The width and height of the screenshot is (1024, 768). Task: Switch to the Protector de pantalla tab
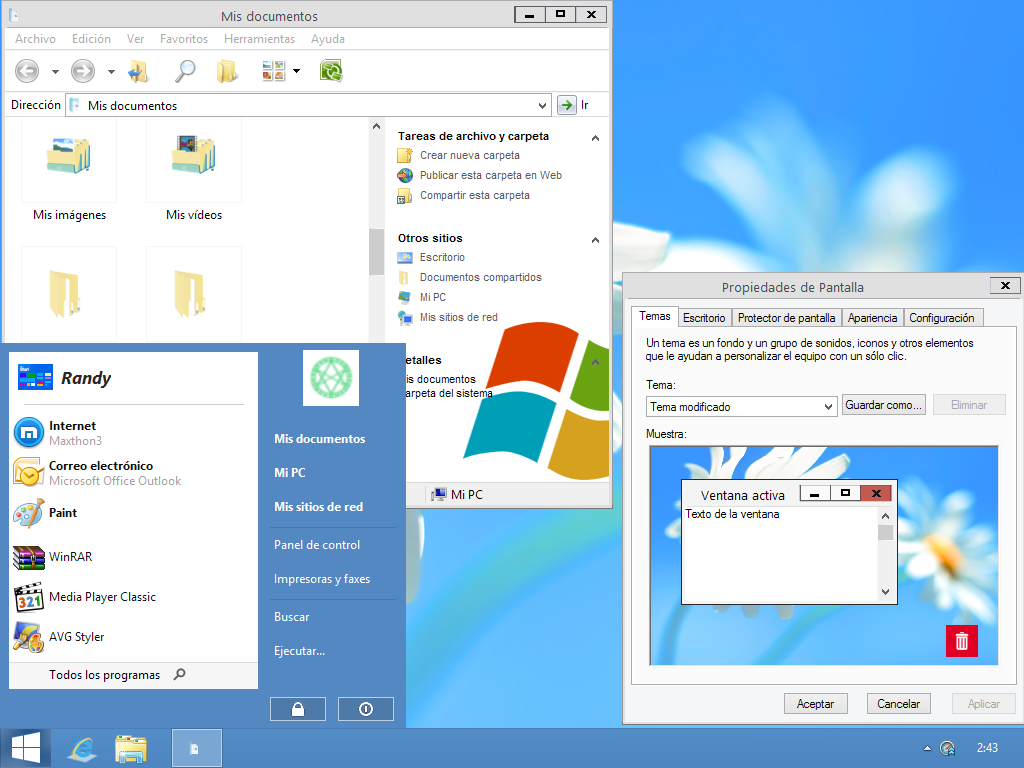[x=786, y=318]
